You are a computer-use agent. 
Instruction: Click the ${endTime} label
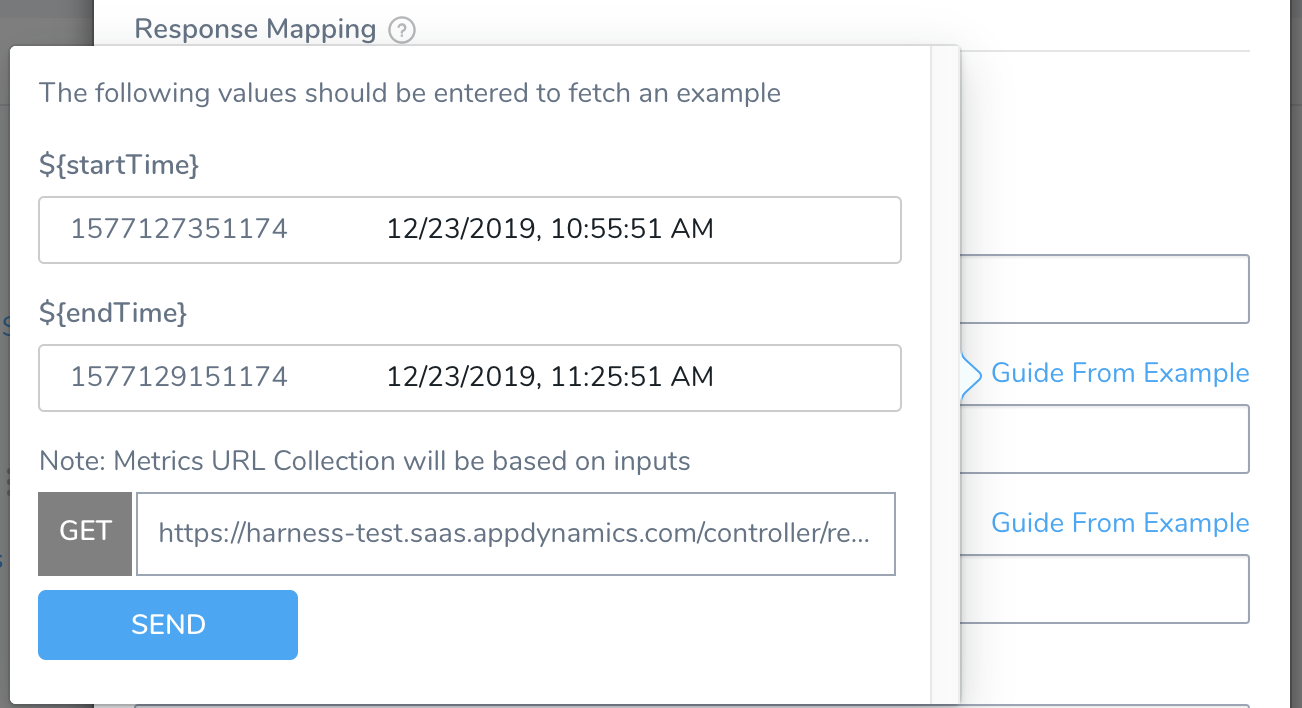point(113,314)
